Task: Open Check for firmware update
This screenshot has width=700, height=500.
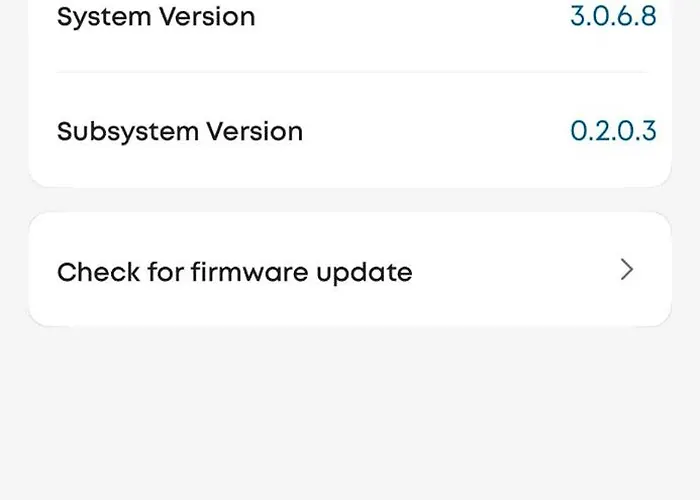Action: coord(235,271)
